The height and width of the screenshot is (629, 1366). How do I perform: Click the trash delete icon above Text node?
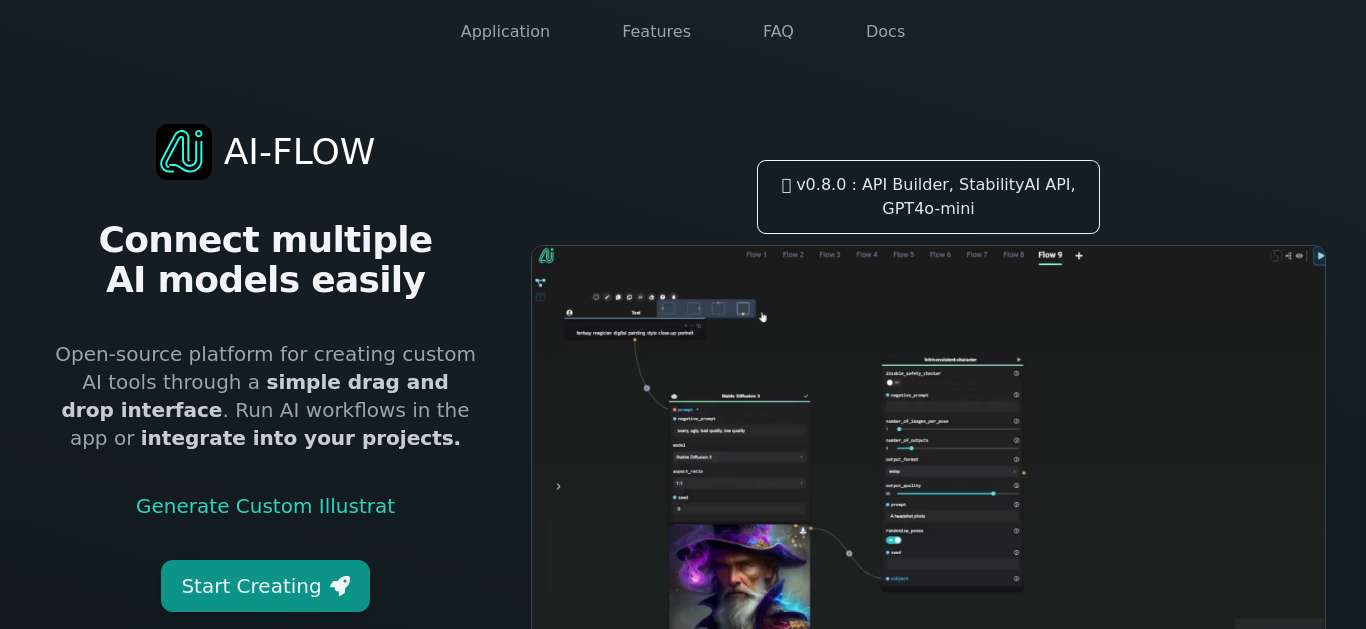click(x=673, y=297)
